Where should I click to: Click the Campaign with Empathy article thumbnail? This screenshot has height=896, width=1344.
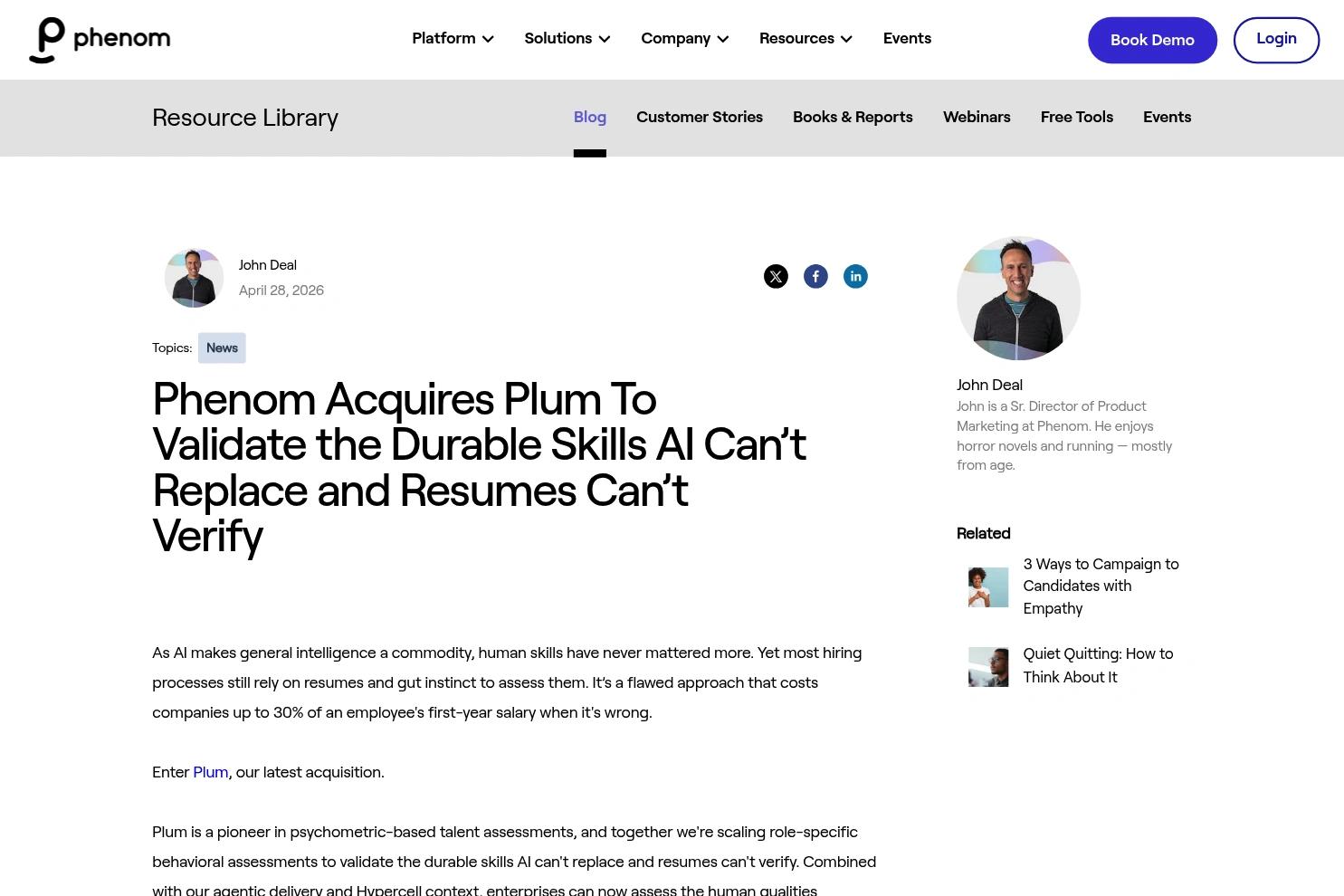(x=988, y=587)
